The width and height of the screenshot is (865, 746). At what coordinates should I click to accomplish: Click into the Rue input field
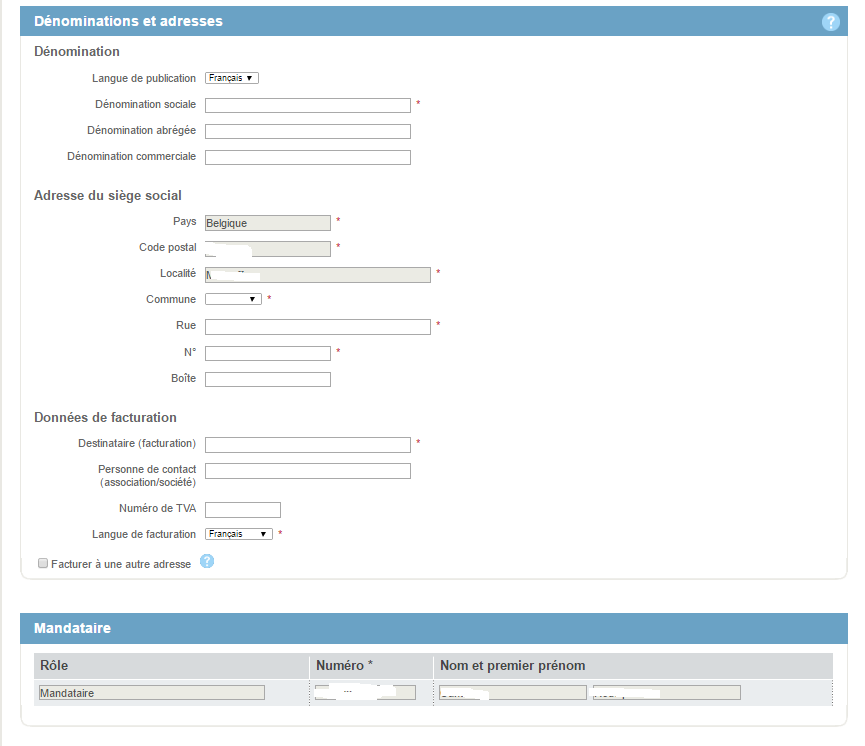317,327
